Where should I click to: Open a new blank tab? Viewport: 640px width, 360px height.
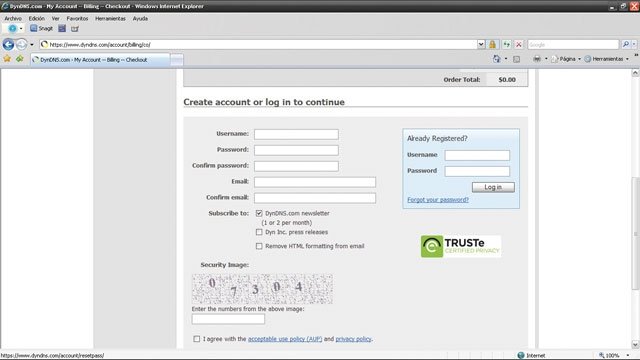tap(177, 60)
